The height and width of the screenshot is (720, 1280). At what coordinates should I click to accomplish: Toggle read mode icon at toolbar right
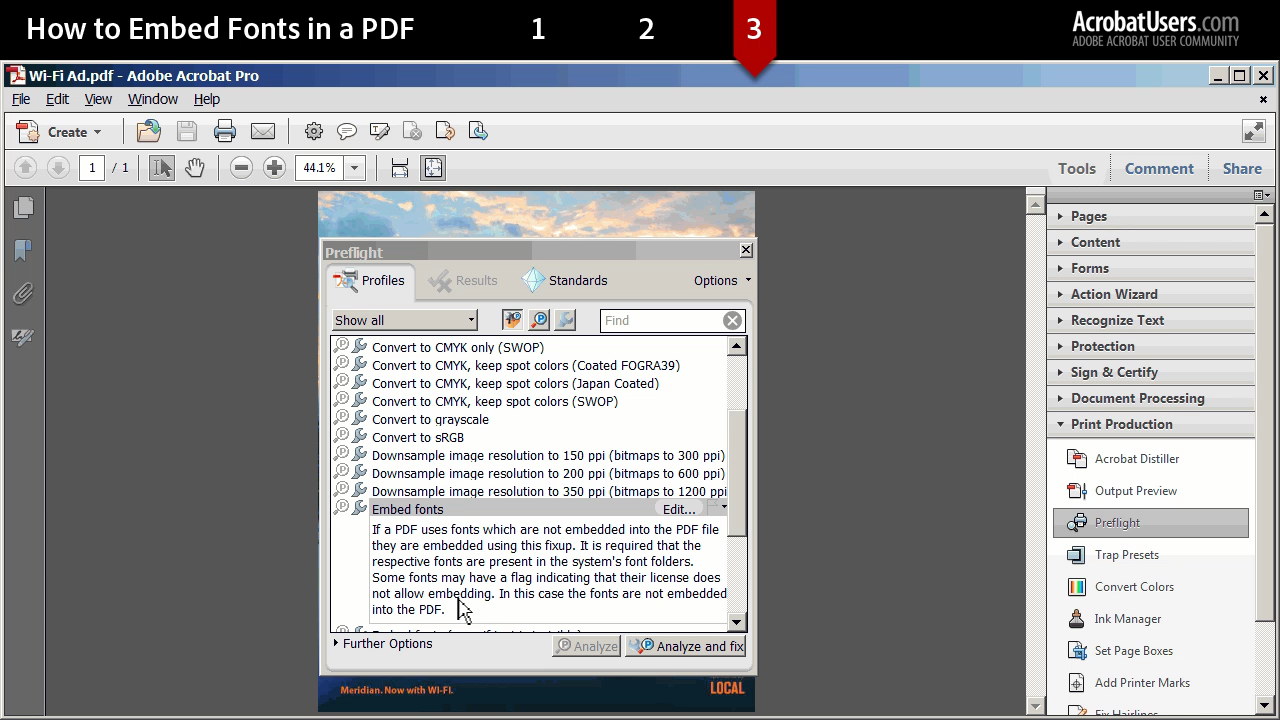[1254, 131]
